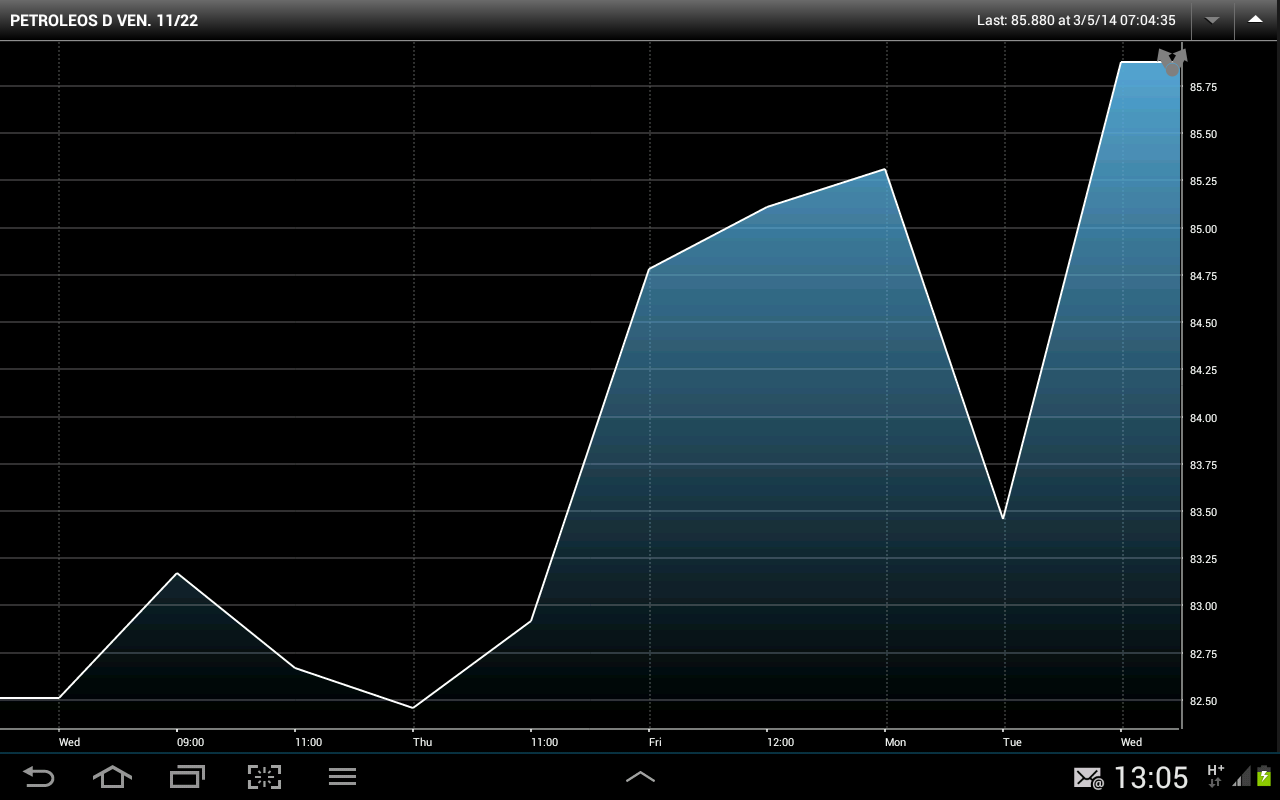Image resolution: width=1280 pixels, height=800 pixels.
Task: Open the three-line menu icon
Action: [x=343, y=776]
